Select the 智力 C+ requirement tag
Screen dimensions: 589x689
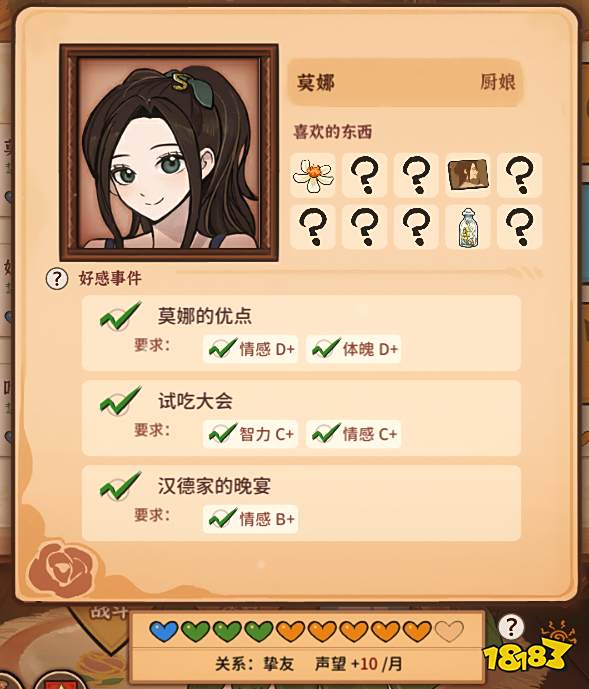tap(251, 434)
